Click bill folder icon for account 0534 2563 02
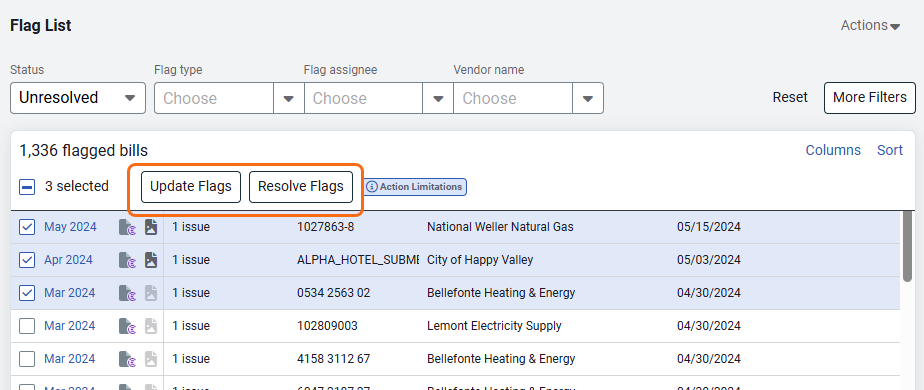924x390 pixels. [127, 293]
